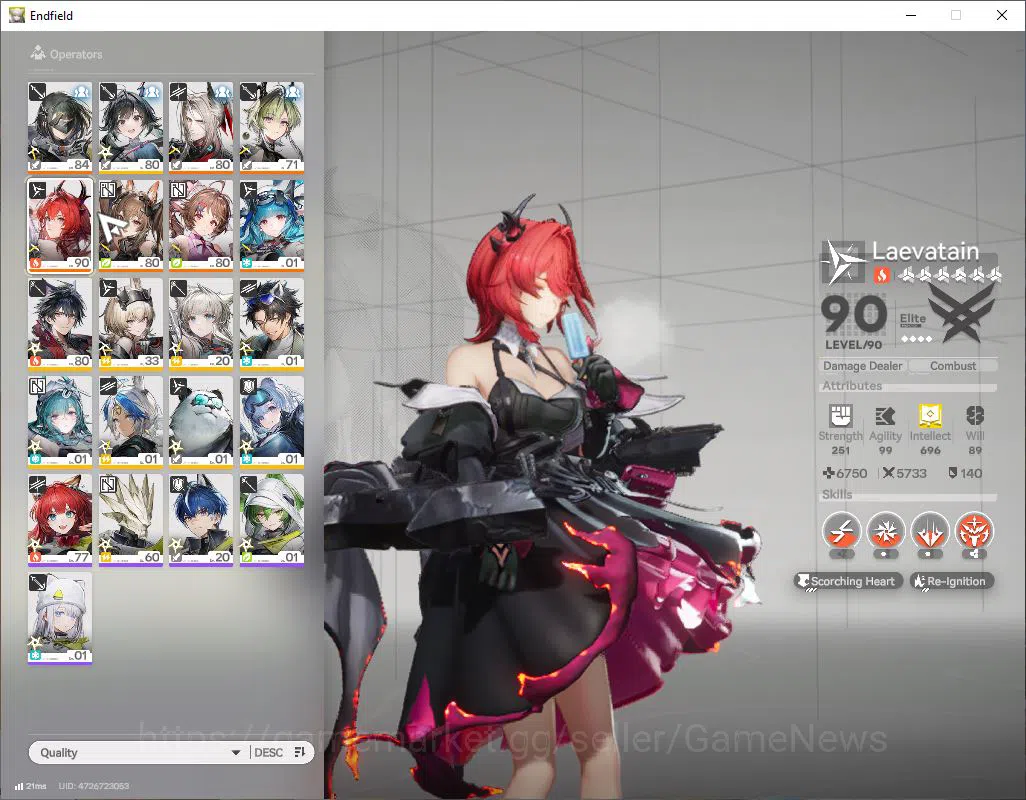Image resolution: width=1026 pixels, height=800 pixels.
Task: Click the Combust tag
Action: (x=953, y=366)
